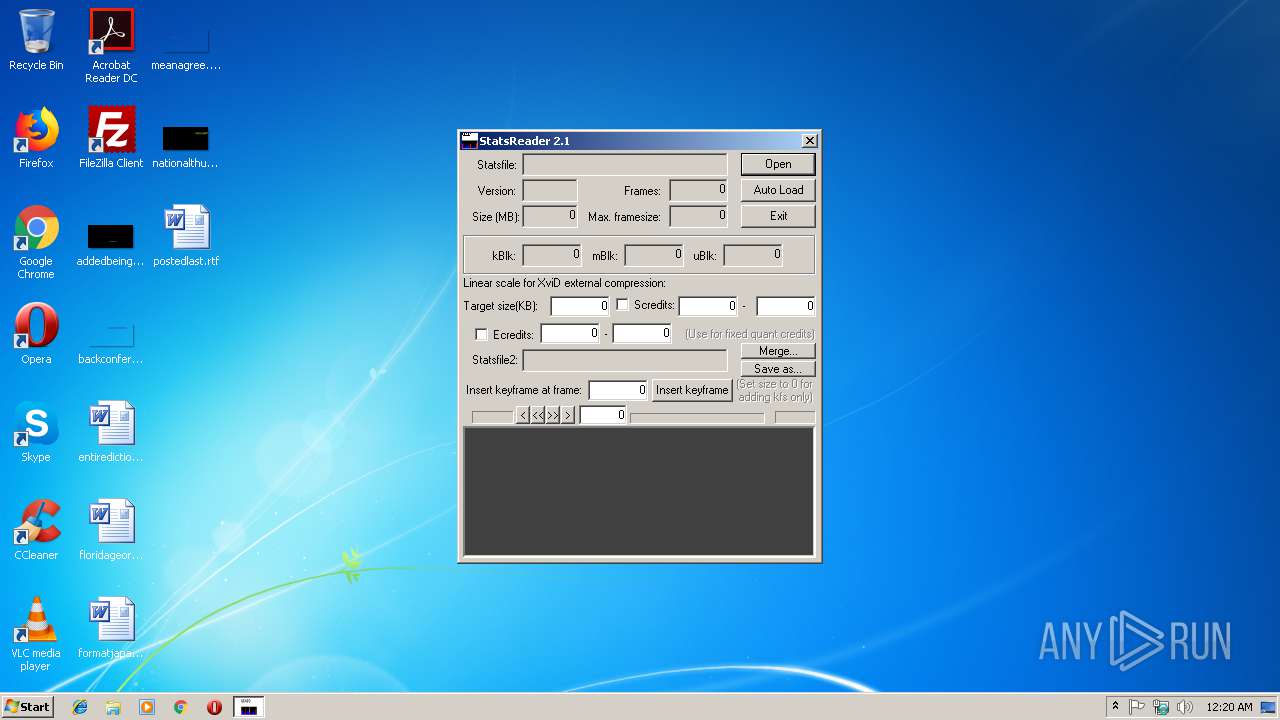Launch Firefox from desktop
Screen dimensions: 1280x720
point(36,138)
